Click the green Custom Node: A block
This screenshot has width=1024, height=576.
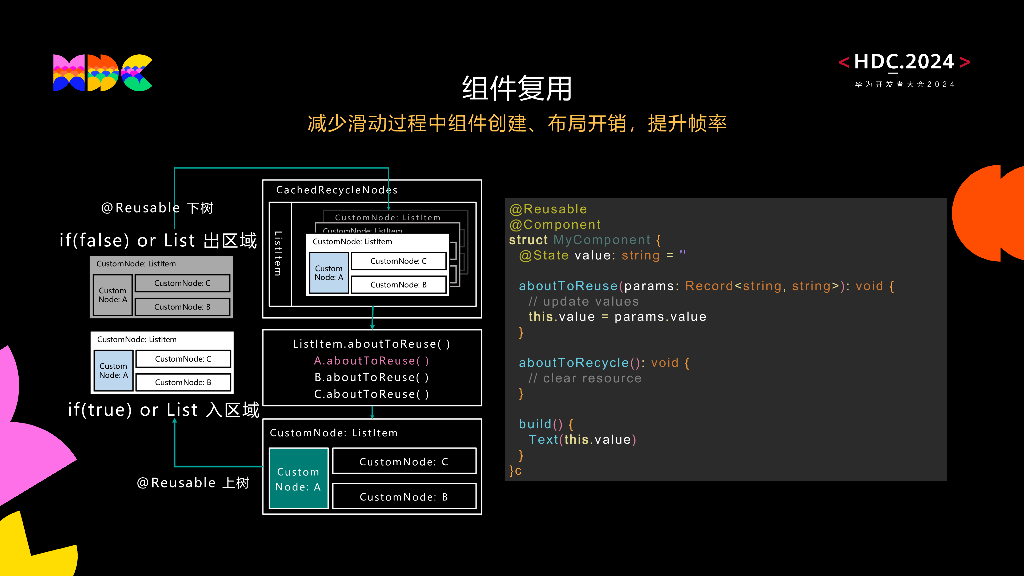pos(298,478)
